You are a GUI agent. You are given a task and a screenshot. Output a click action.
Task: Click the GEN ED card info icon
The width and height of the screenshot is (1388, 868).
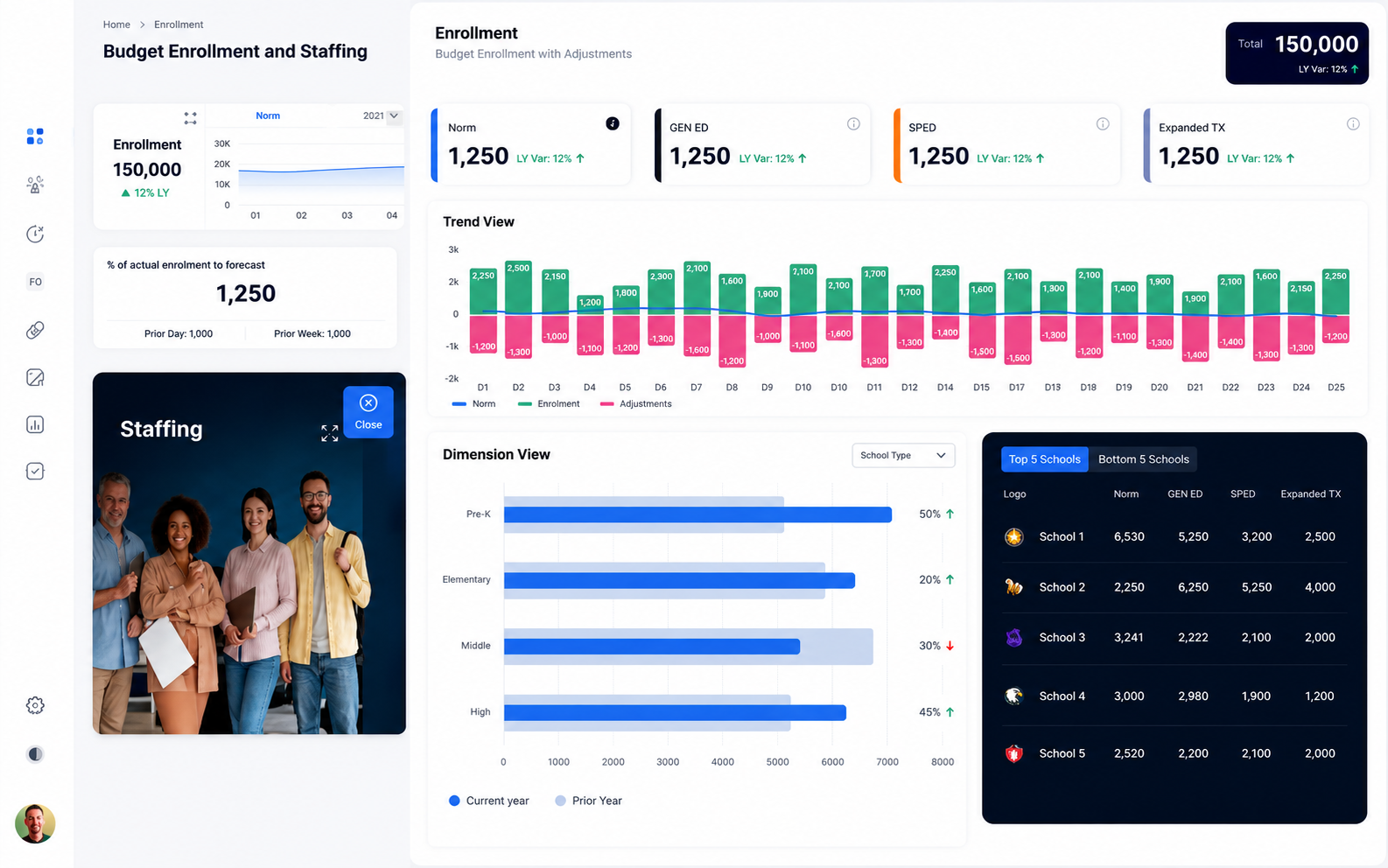pos(853,123)
